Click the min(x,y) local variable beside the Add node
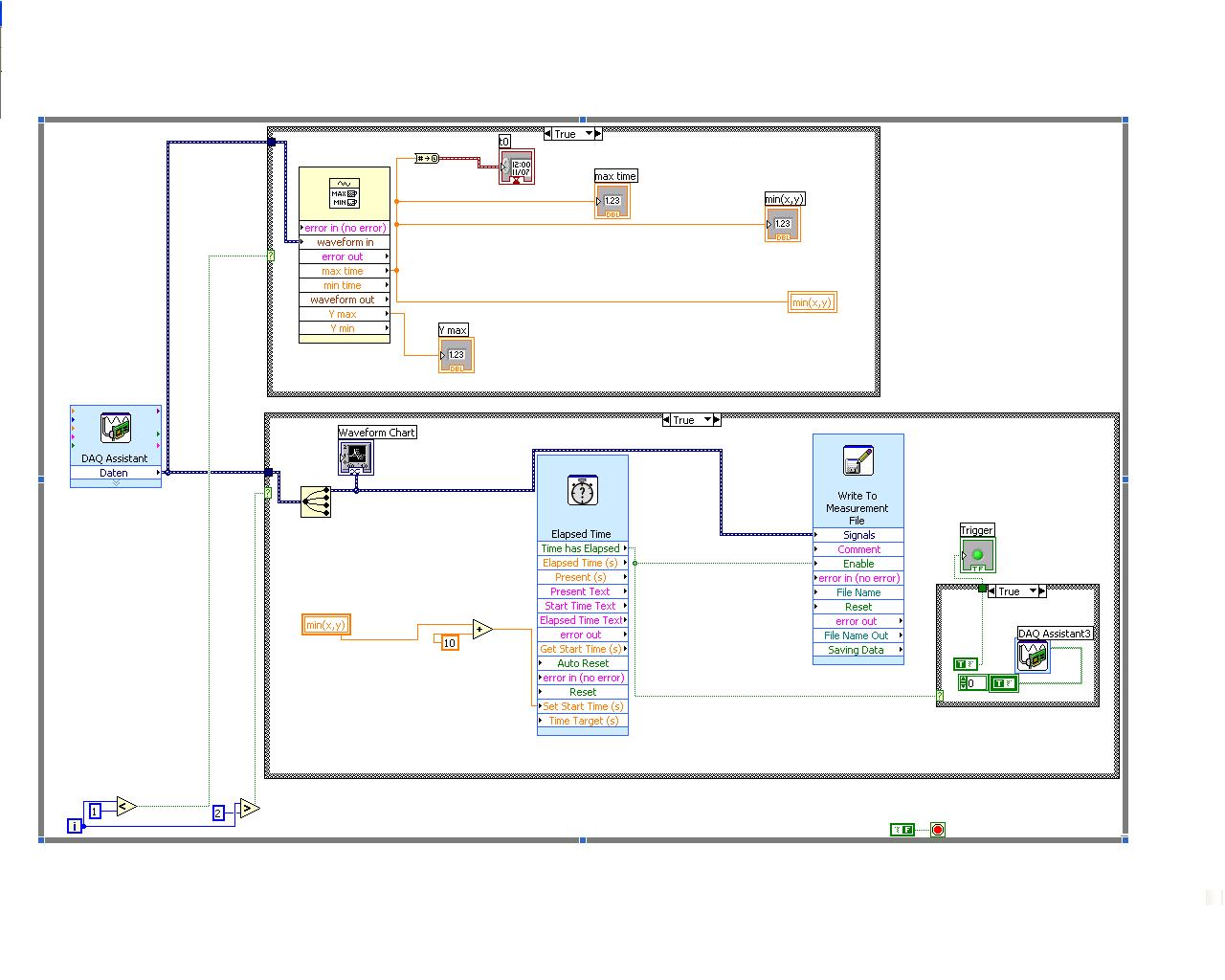Viewport: 1225px width, 980px height. point(325,625)
